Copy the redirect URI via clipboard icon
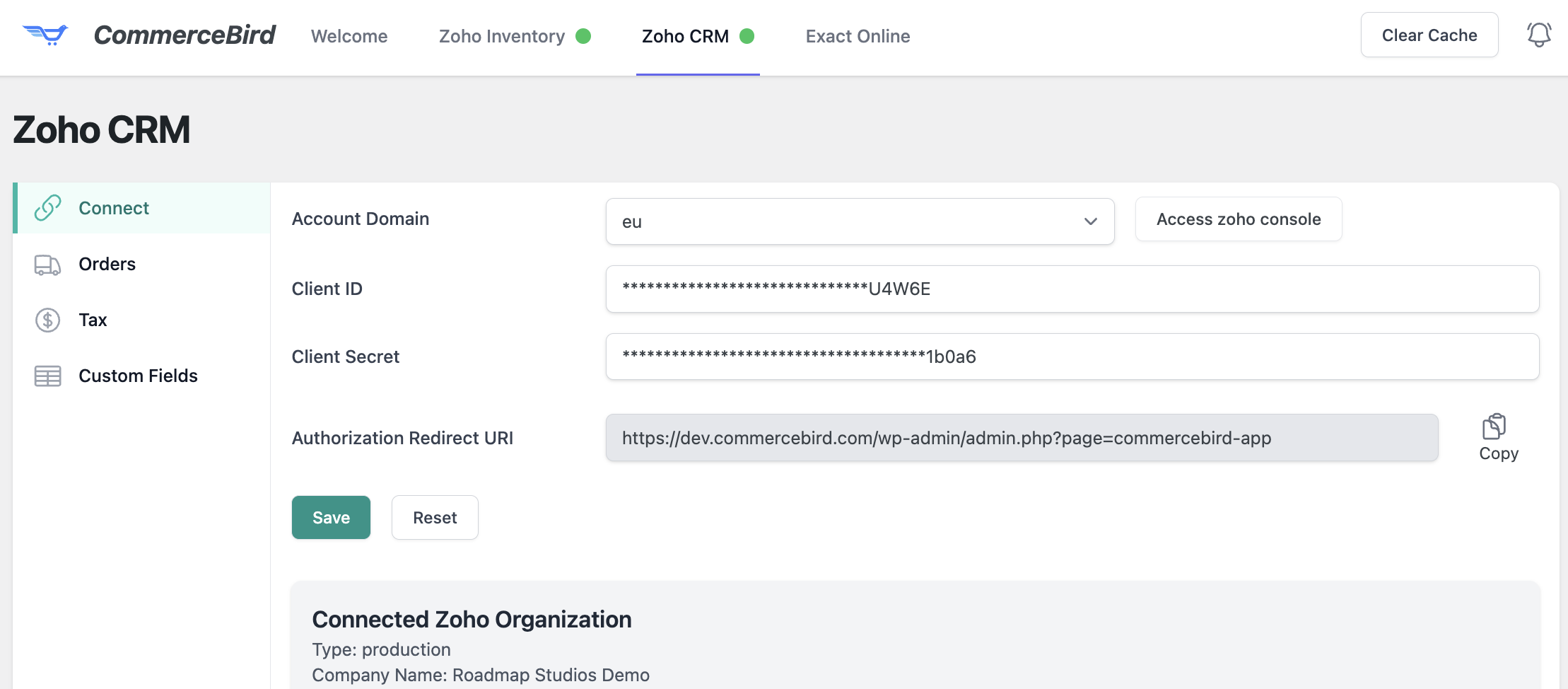This screenshot has height=689, width=1568. click(1494, 427)
